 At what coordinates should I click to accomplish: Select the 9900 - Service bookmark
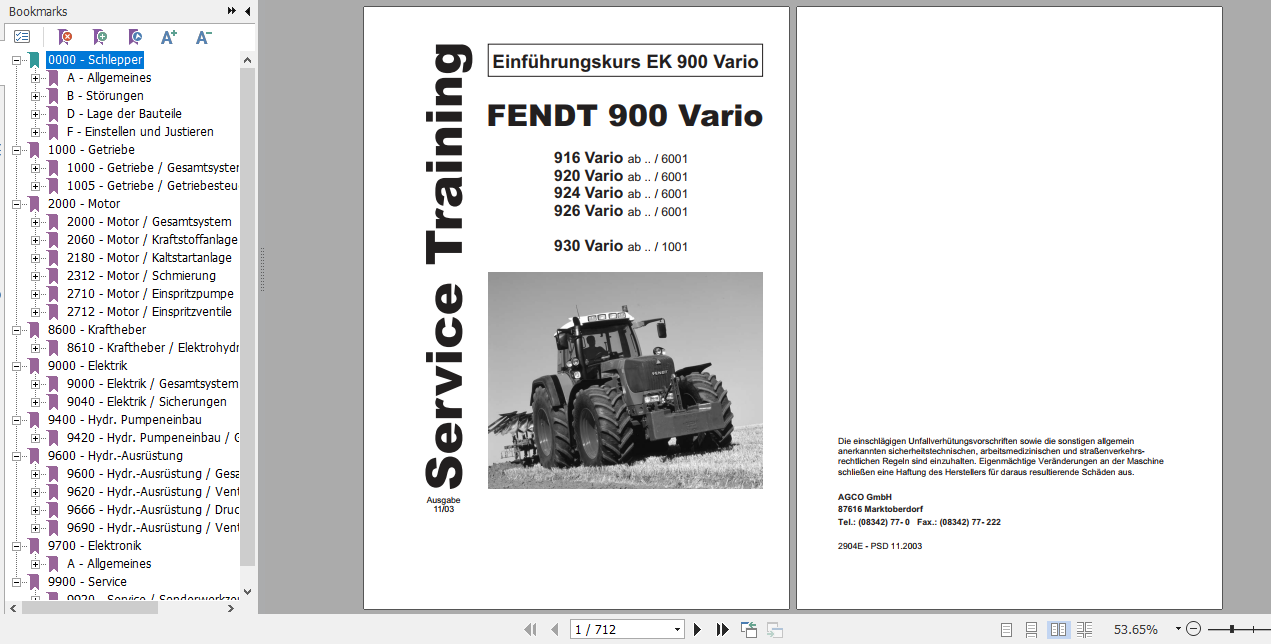pos(87,582)
